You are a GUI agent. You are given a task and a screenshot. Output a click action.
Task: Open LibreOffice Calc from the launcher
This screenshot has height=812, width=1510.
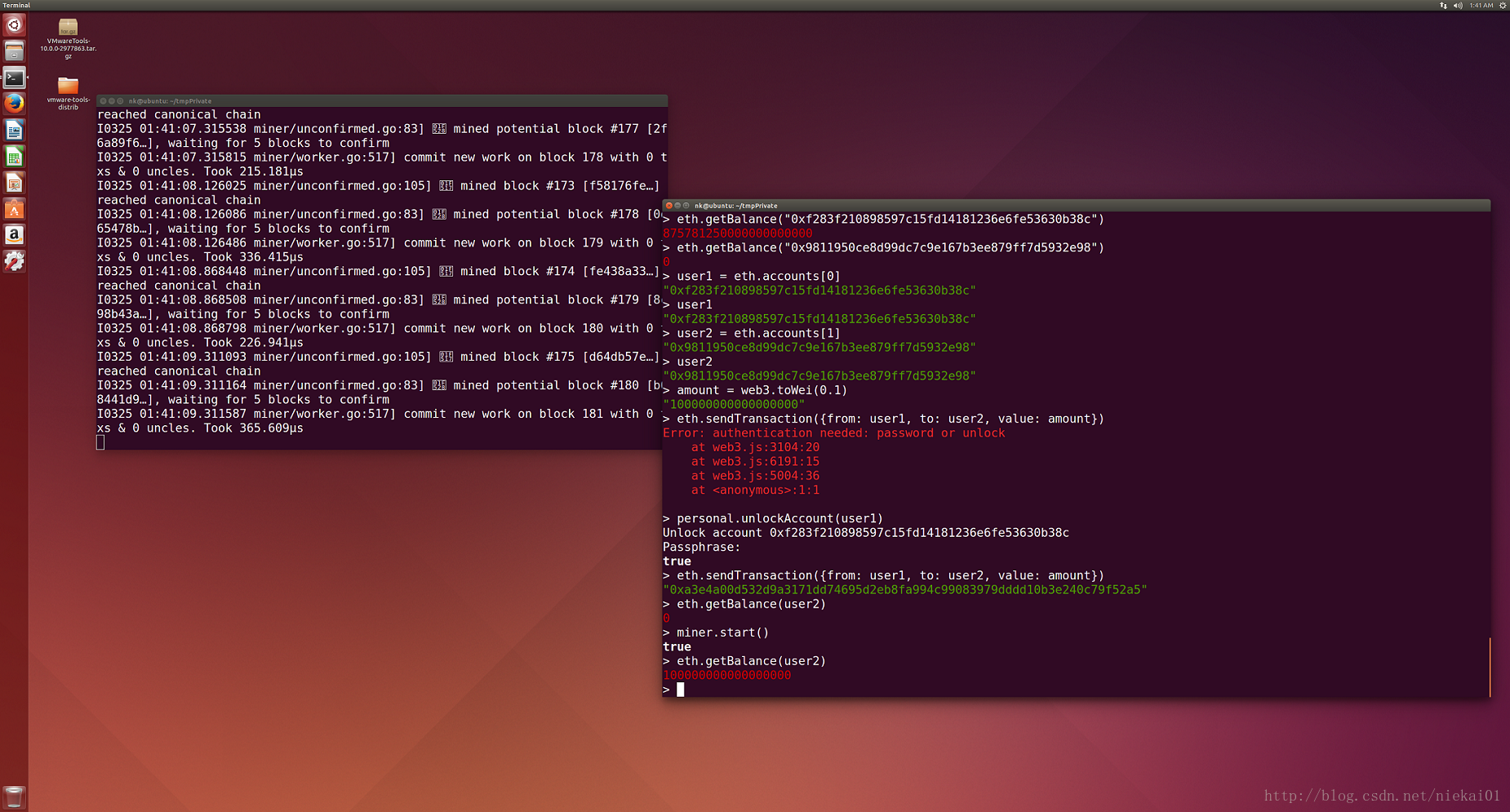coord(14,157)
